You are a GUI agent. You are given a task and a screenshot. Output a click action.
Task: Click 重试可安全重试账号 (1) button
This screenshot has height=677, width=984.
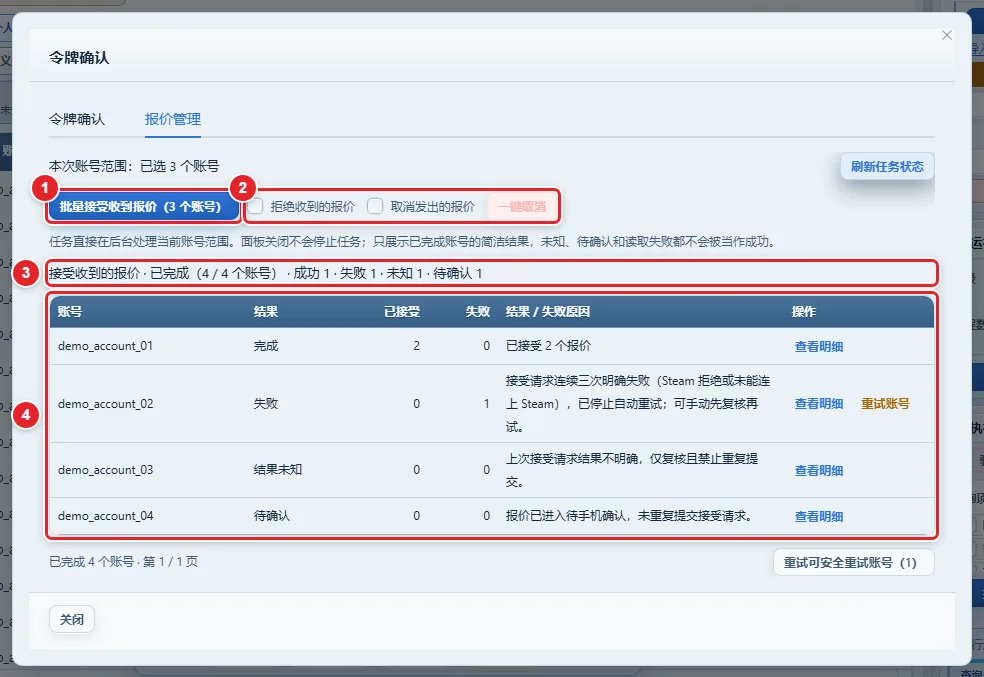[853, 562]
